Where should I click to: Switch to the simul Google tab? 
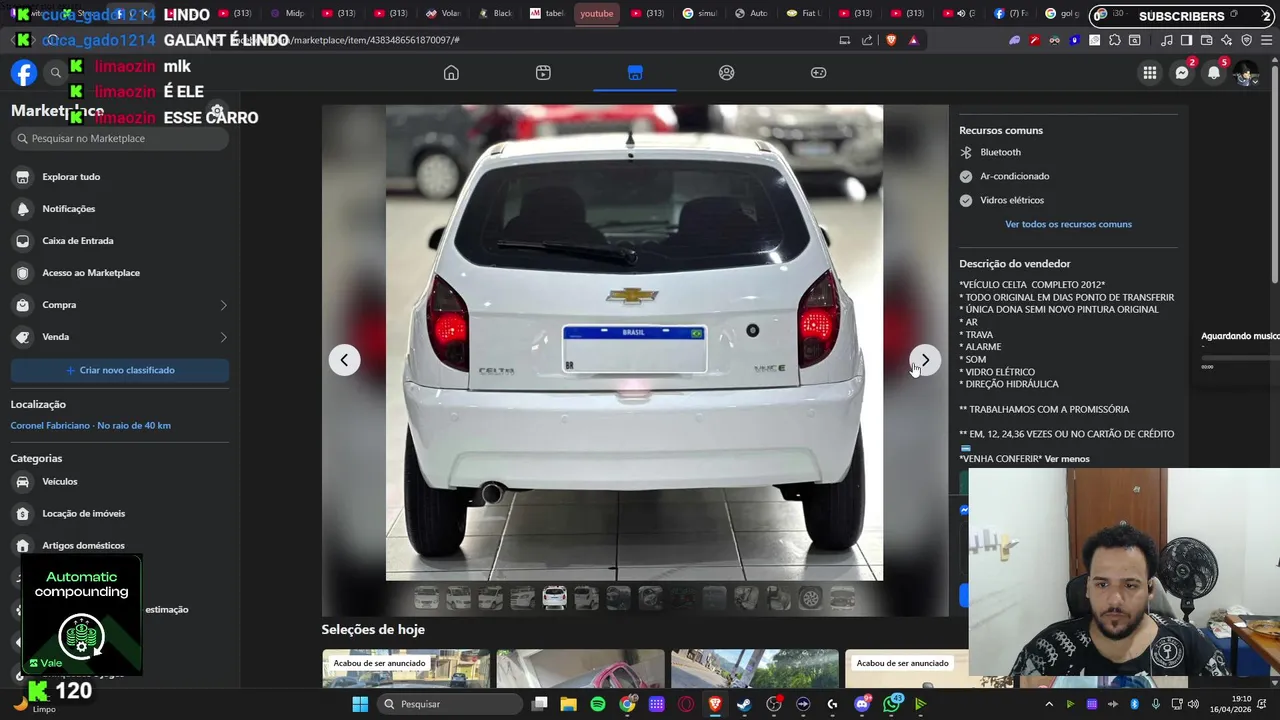point(701,14)
